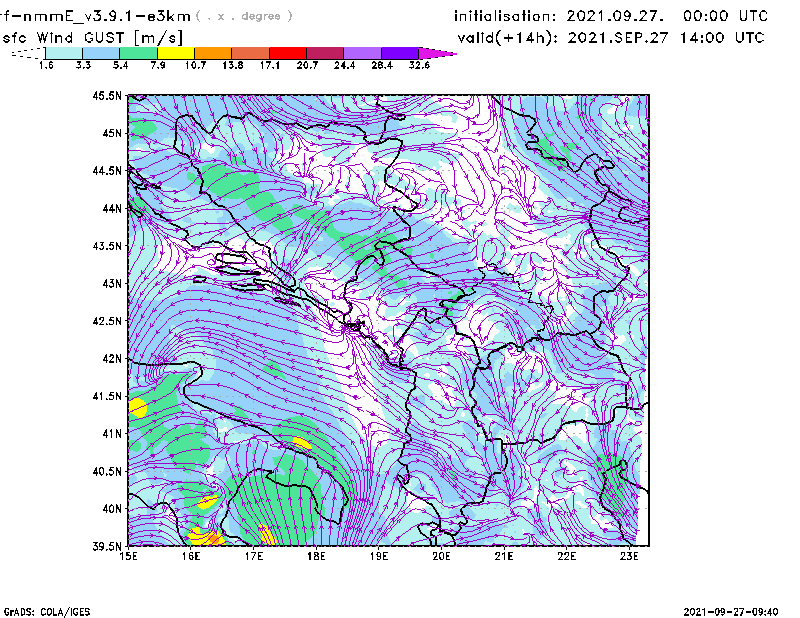Click the 17E longitude label
The image size is (800, 618).
(254, 556)
